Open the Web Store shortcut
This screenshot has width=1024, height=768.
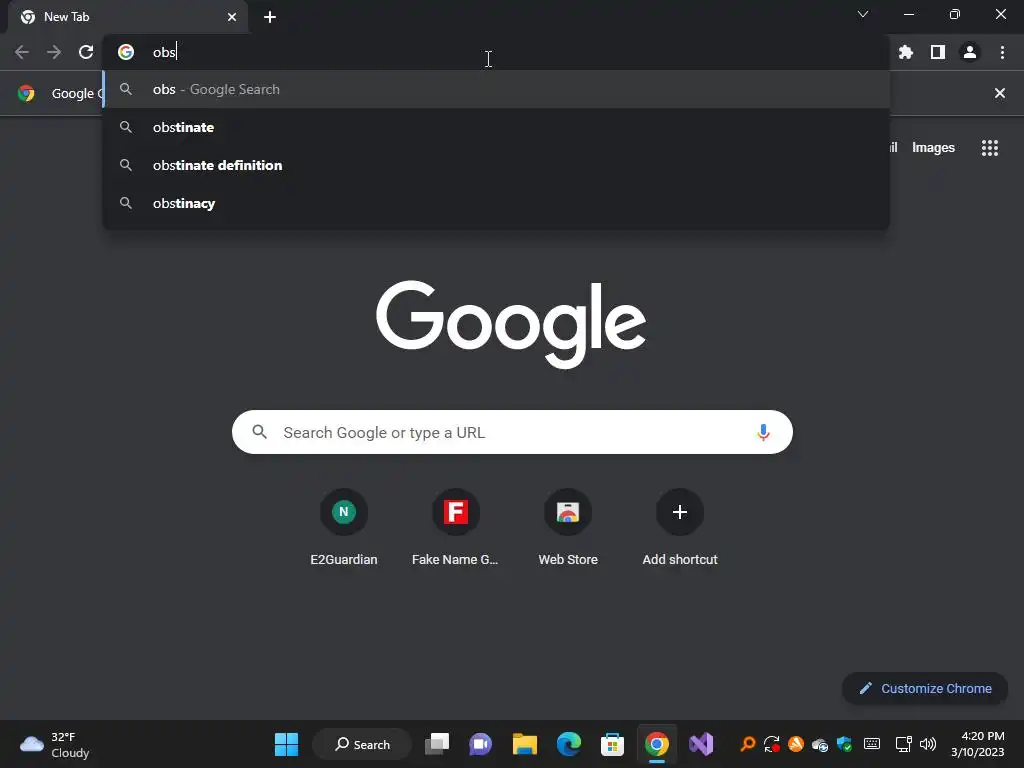568,528
